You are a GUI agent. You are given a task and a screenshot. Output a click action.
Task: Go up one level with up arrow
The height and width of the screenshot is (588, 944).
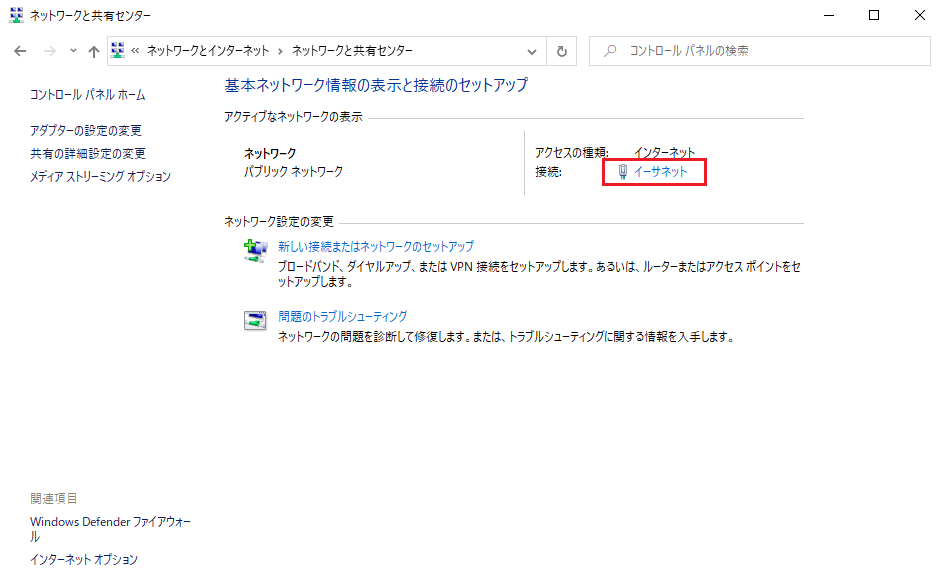[94, 51]
